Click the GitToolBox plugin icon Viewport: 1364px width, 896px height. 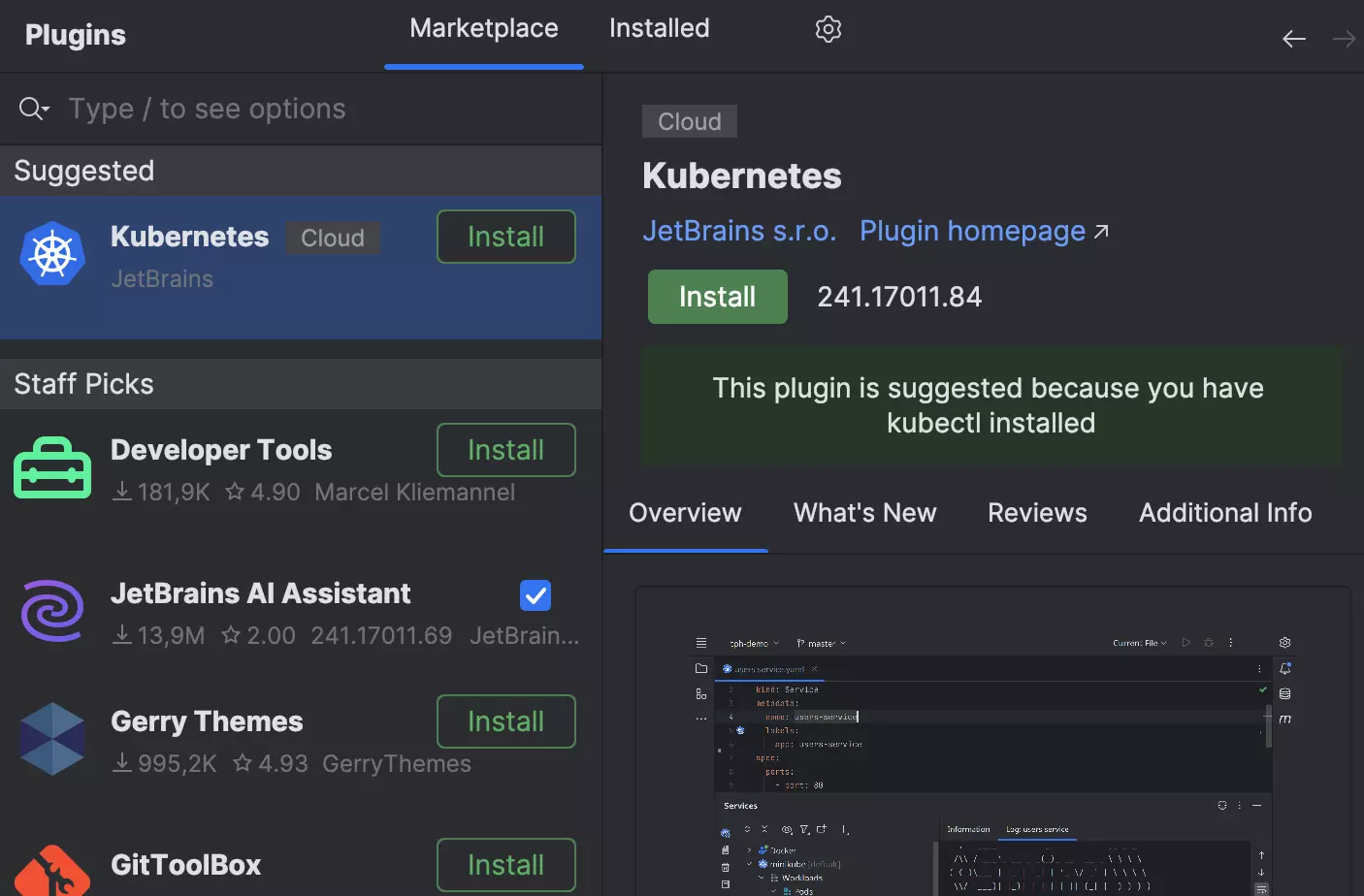(51, 868)
